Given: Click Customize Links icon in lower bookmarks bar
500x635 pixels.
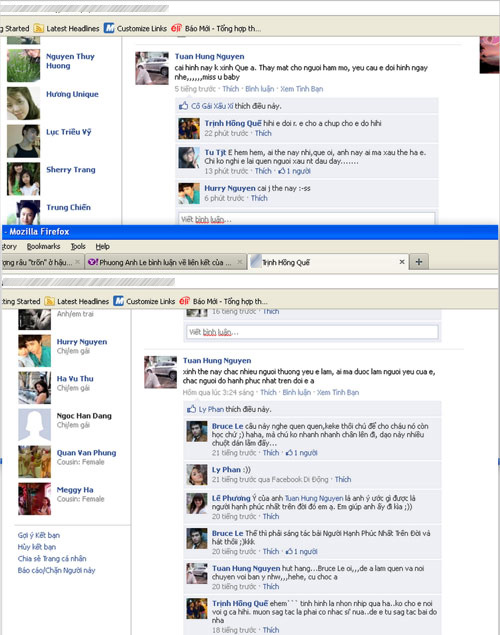Looking at the screenshot, I should (x=119, y=301).
